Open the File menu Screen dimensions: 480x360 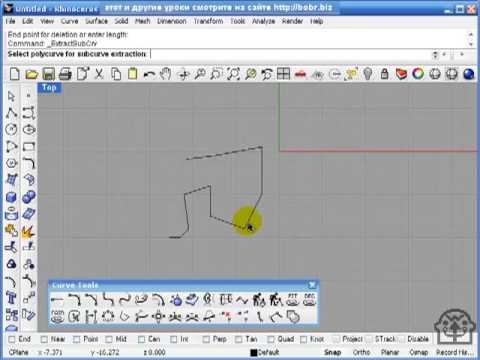click(x=10, y=21)
